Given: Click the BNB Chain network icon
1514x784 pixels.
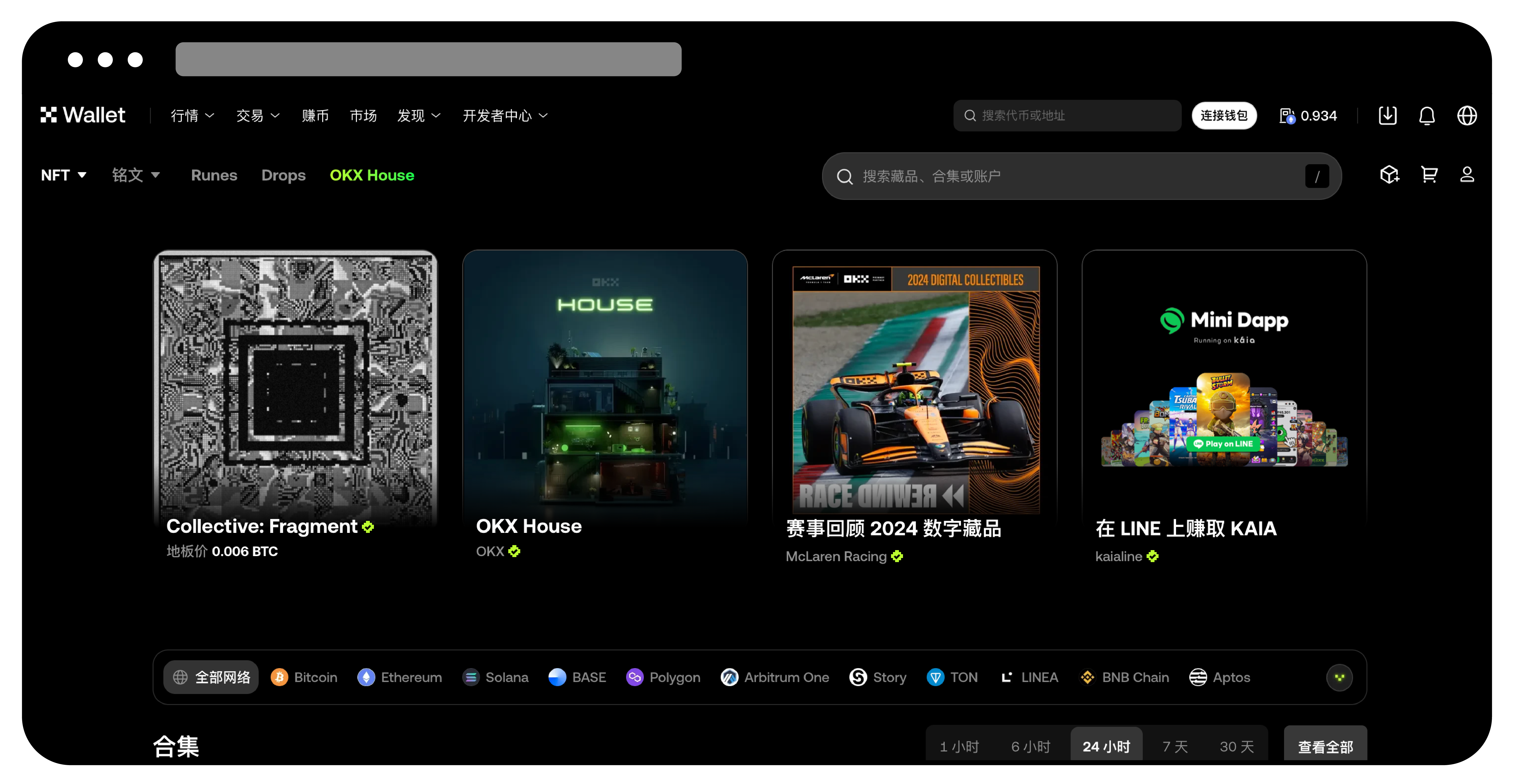Looking at the screenshot, I should (1087, 677).
